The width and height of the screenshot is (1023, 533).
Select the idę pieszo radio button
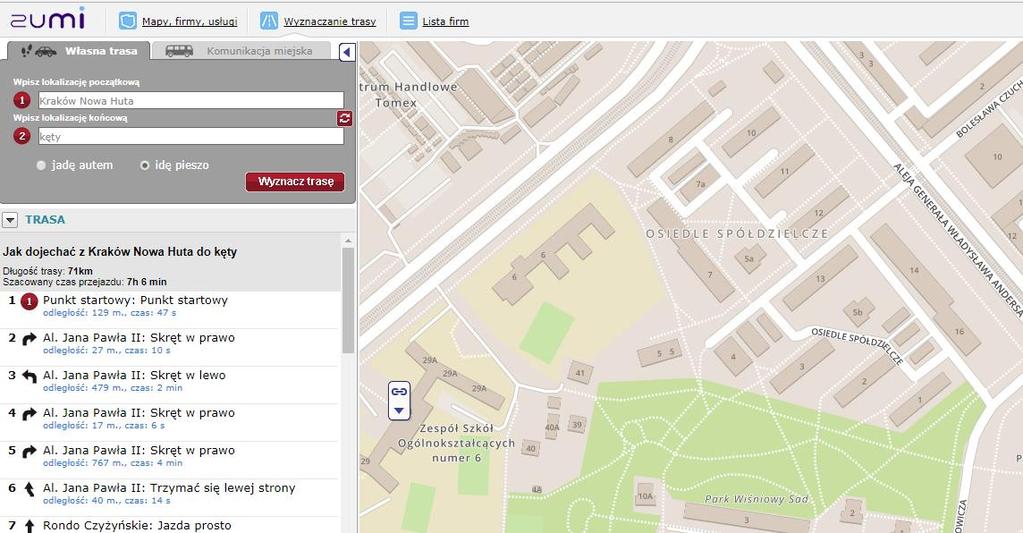145,166
